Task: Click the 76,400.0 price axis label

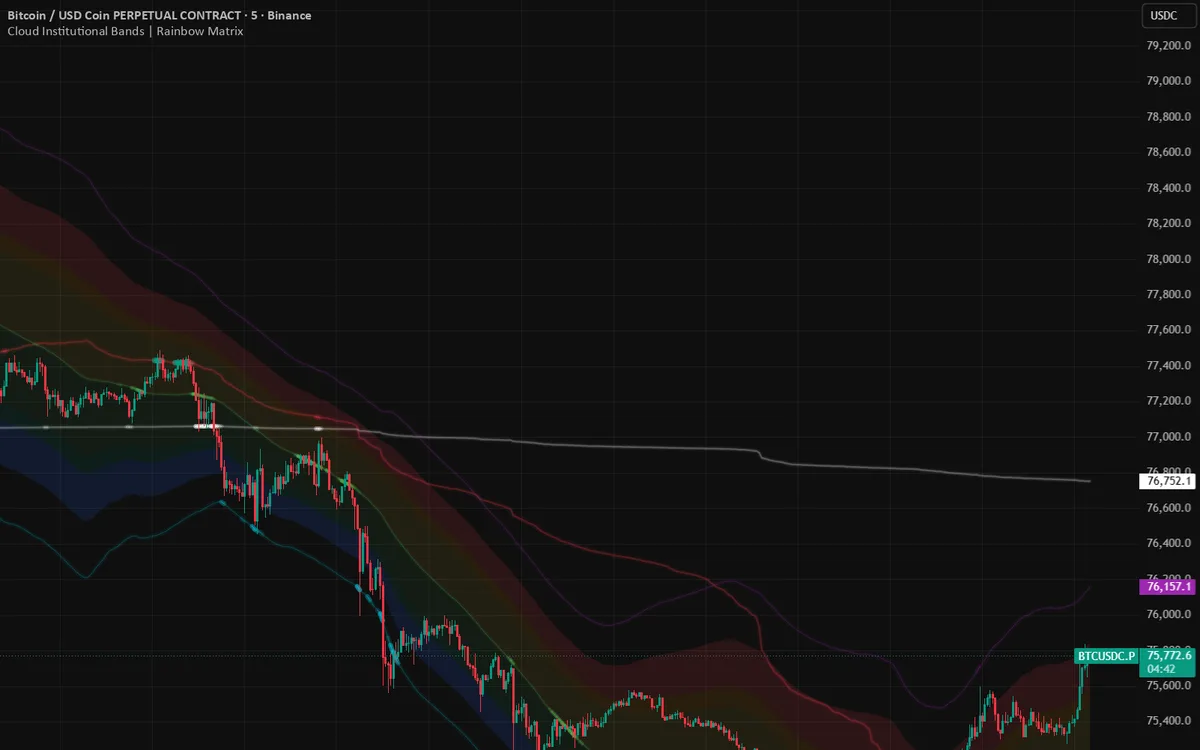Action: click(1168, 544)
